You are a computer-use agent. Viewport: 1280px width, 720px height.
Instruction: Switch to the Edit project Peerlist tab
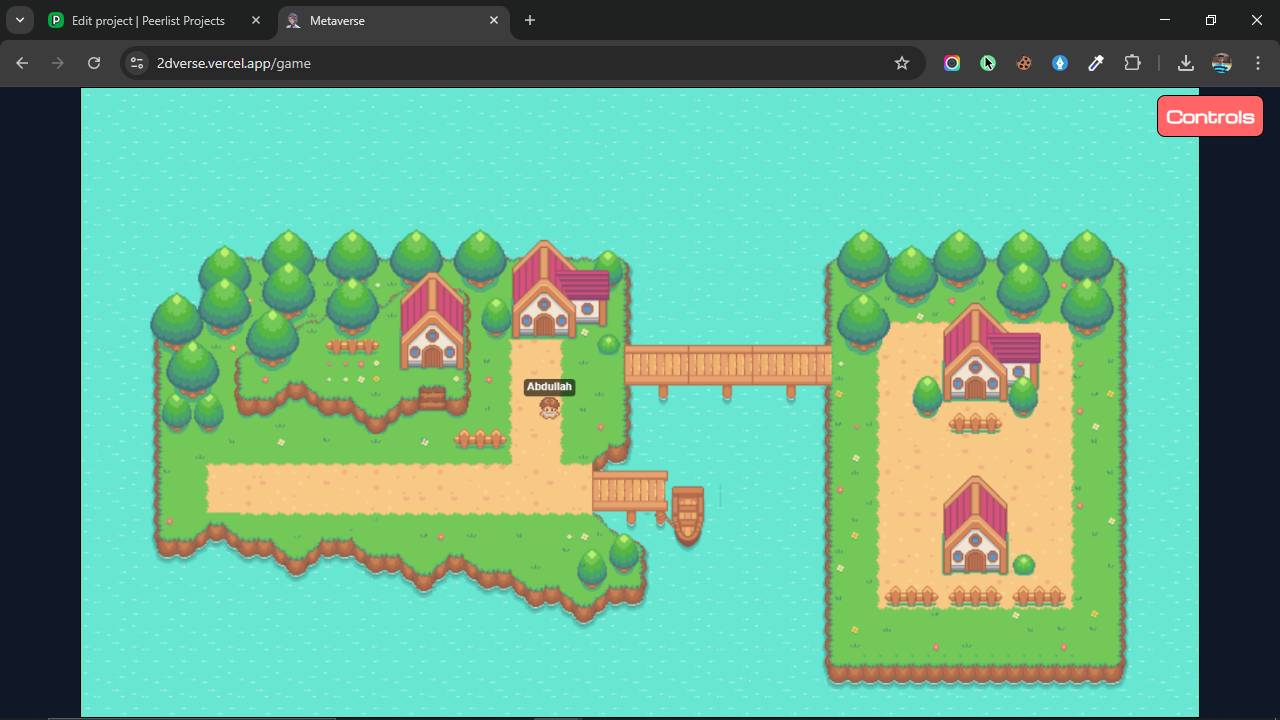coord(148,20)
